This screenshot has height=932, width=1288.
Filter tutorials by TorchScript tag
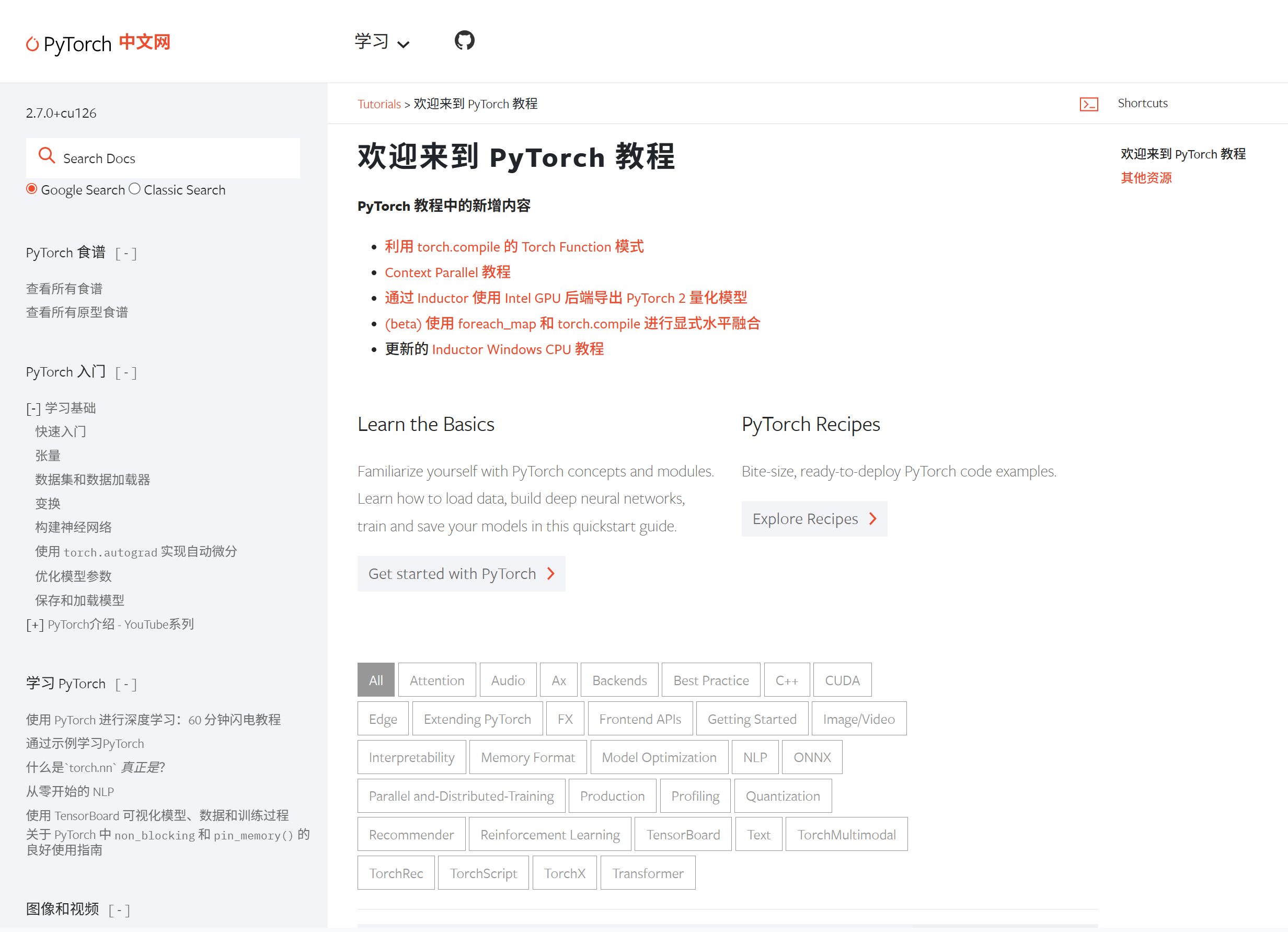pos(484,873)
